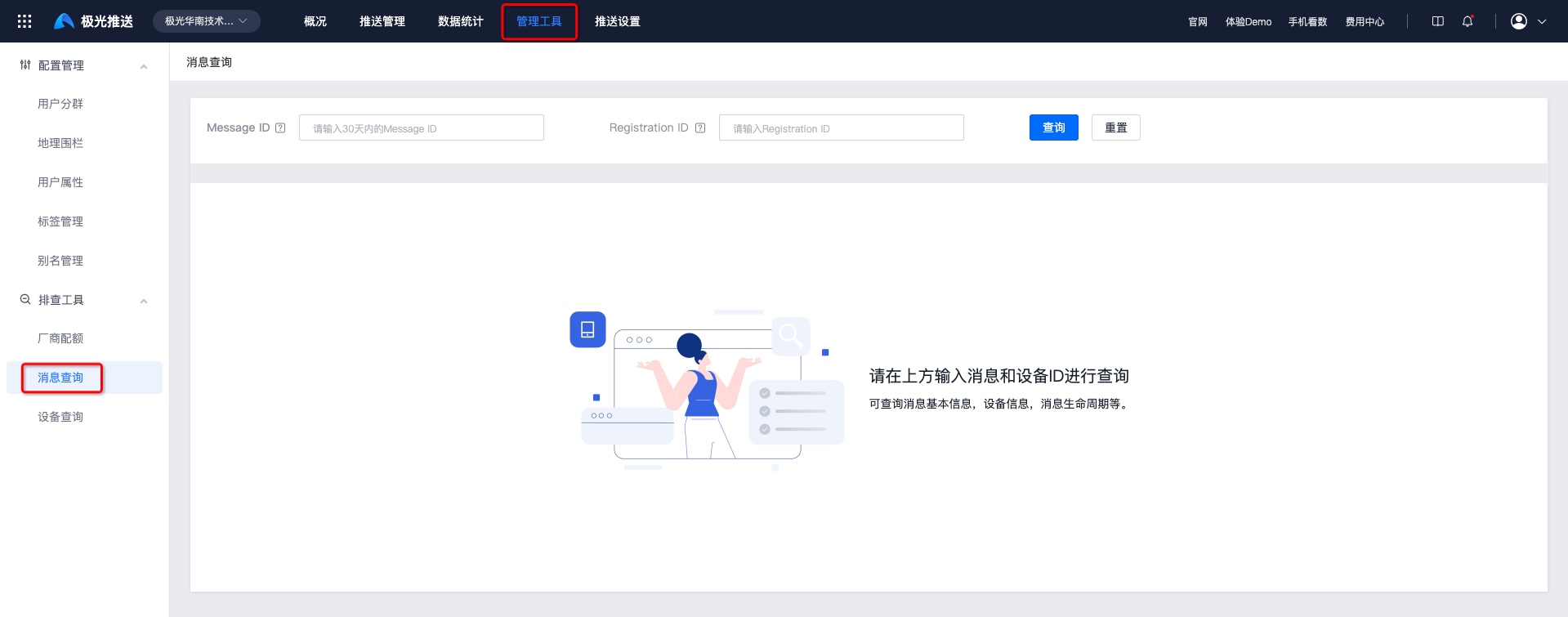Focus the Message ID input field
Screen dimensions: 1568x617
422,127
